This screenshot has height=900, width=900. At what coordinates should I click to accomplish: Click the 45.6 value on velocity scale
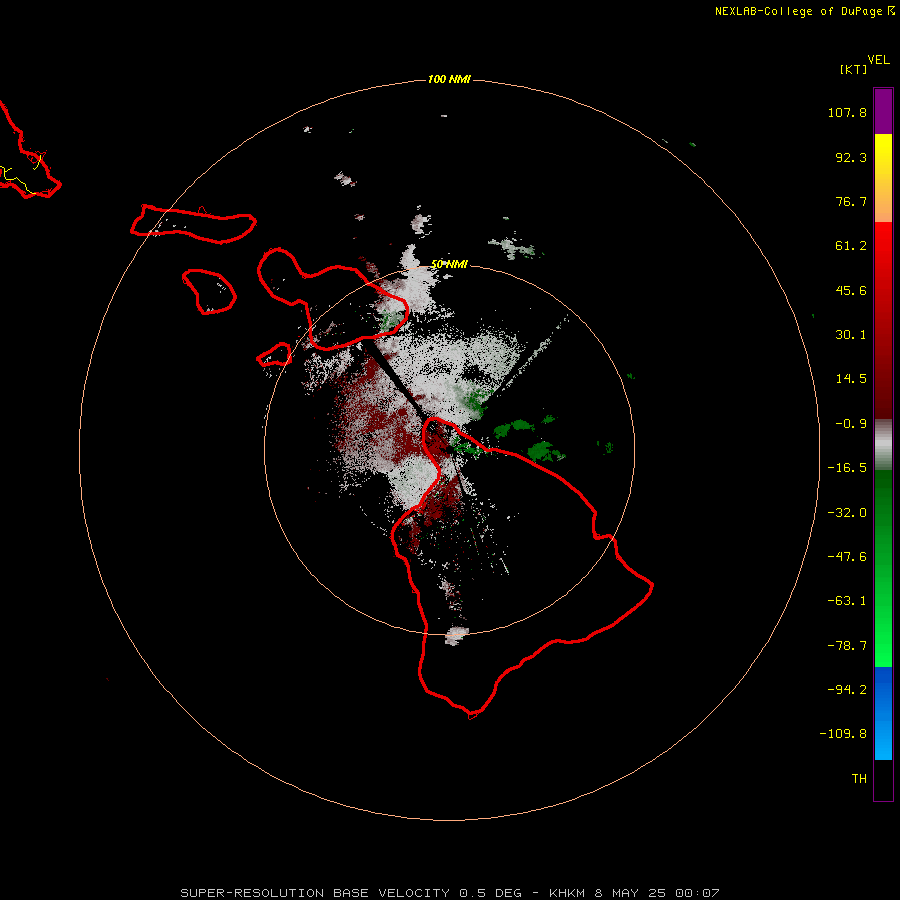[851, 290]
